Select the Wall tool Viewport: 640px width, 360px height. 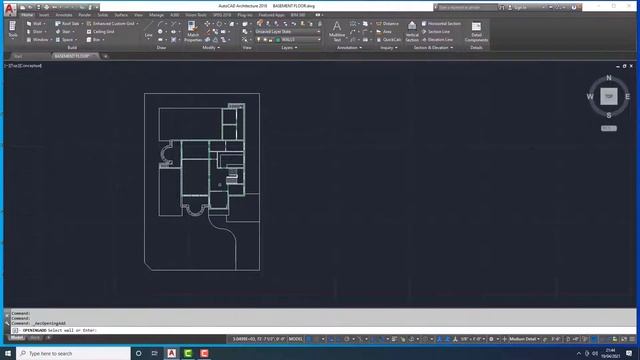34,24
